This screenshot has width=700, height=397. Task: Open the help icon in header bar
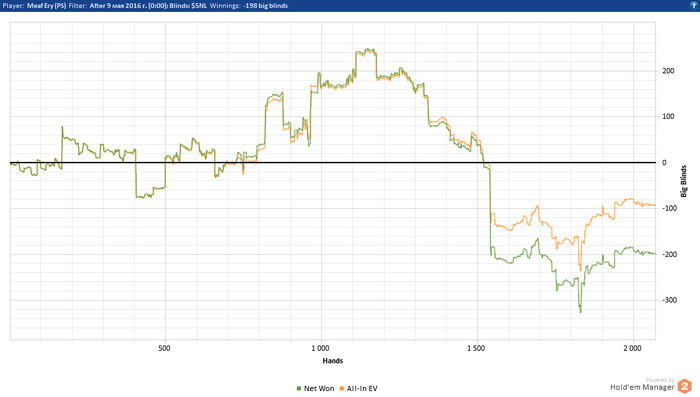pyautogui.click(x=694, y=5)
